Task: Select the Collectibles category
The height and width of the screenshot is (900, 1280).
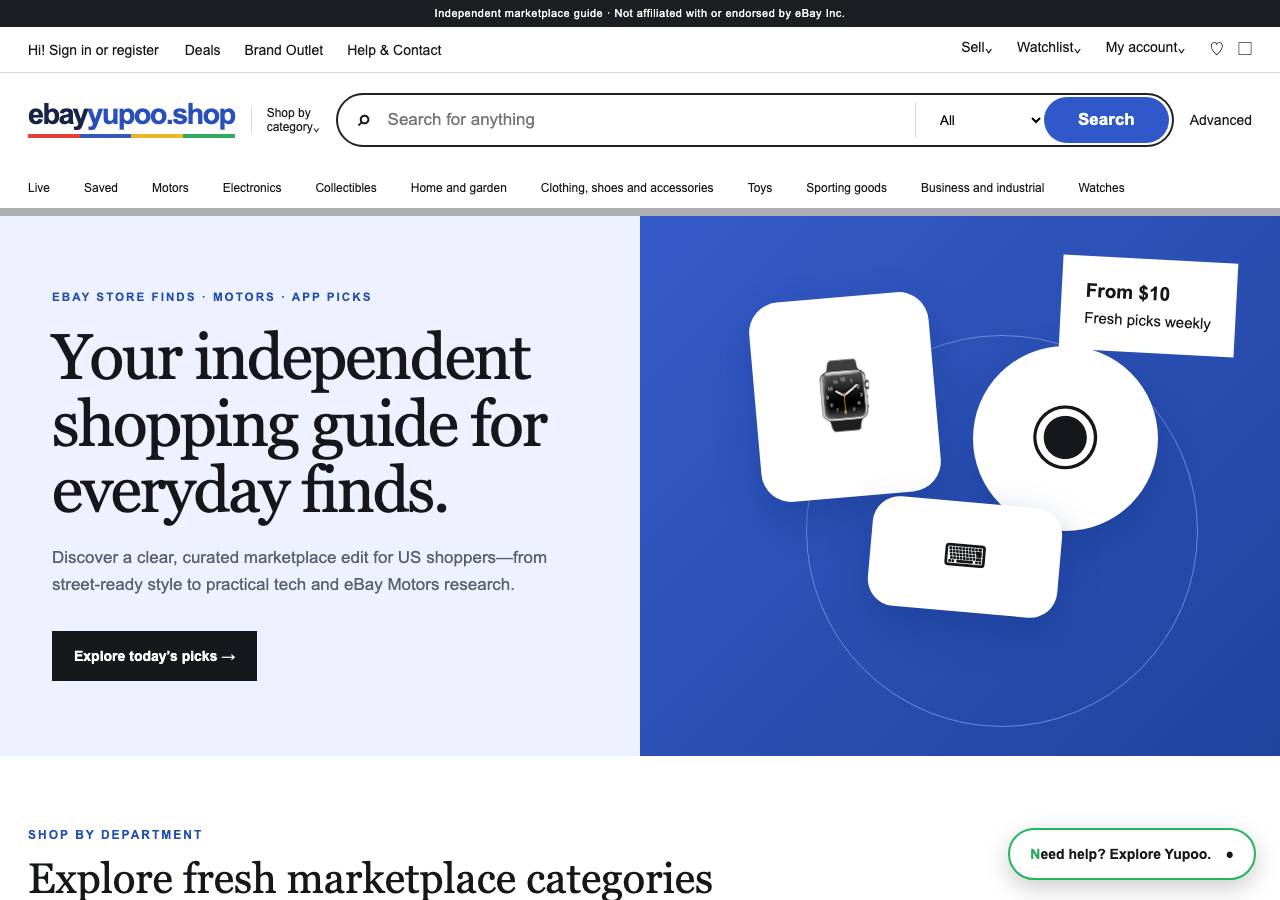Action: [x=346, y=188]
